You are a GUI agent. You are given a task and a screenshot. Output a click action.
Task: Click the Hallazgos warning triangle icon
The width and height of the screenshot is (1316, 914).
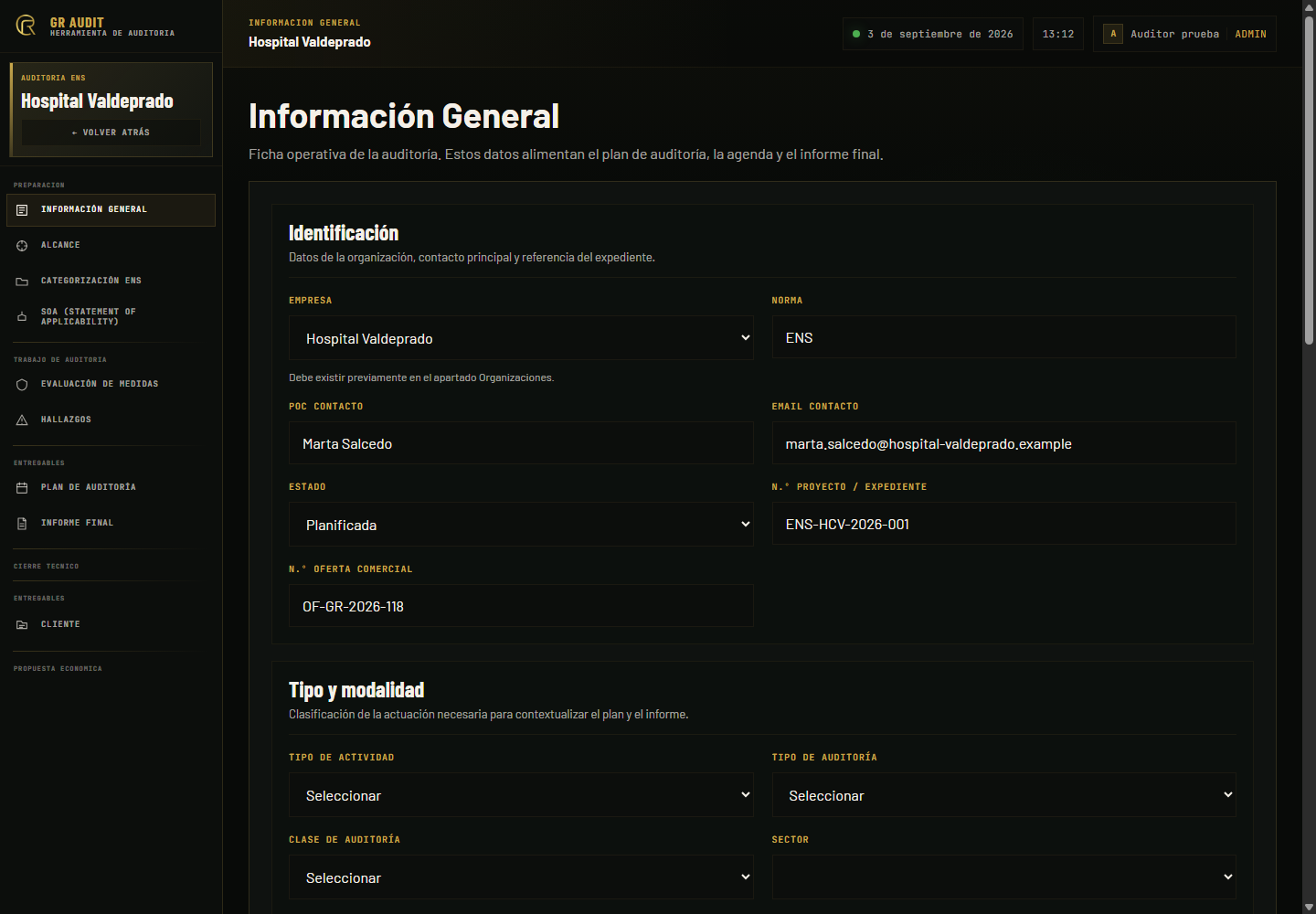point(22,420)
